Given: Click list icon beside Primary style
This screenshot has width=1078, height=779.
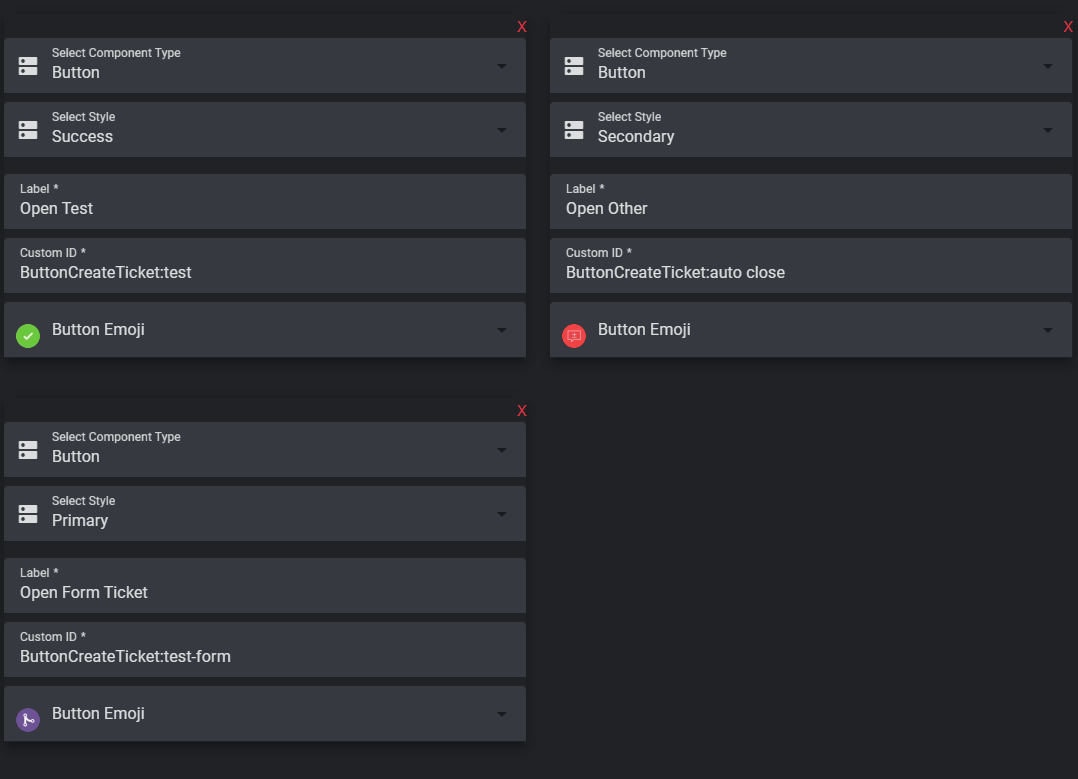Looking at the screenshot, I should tap(28, 514).
